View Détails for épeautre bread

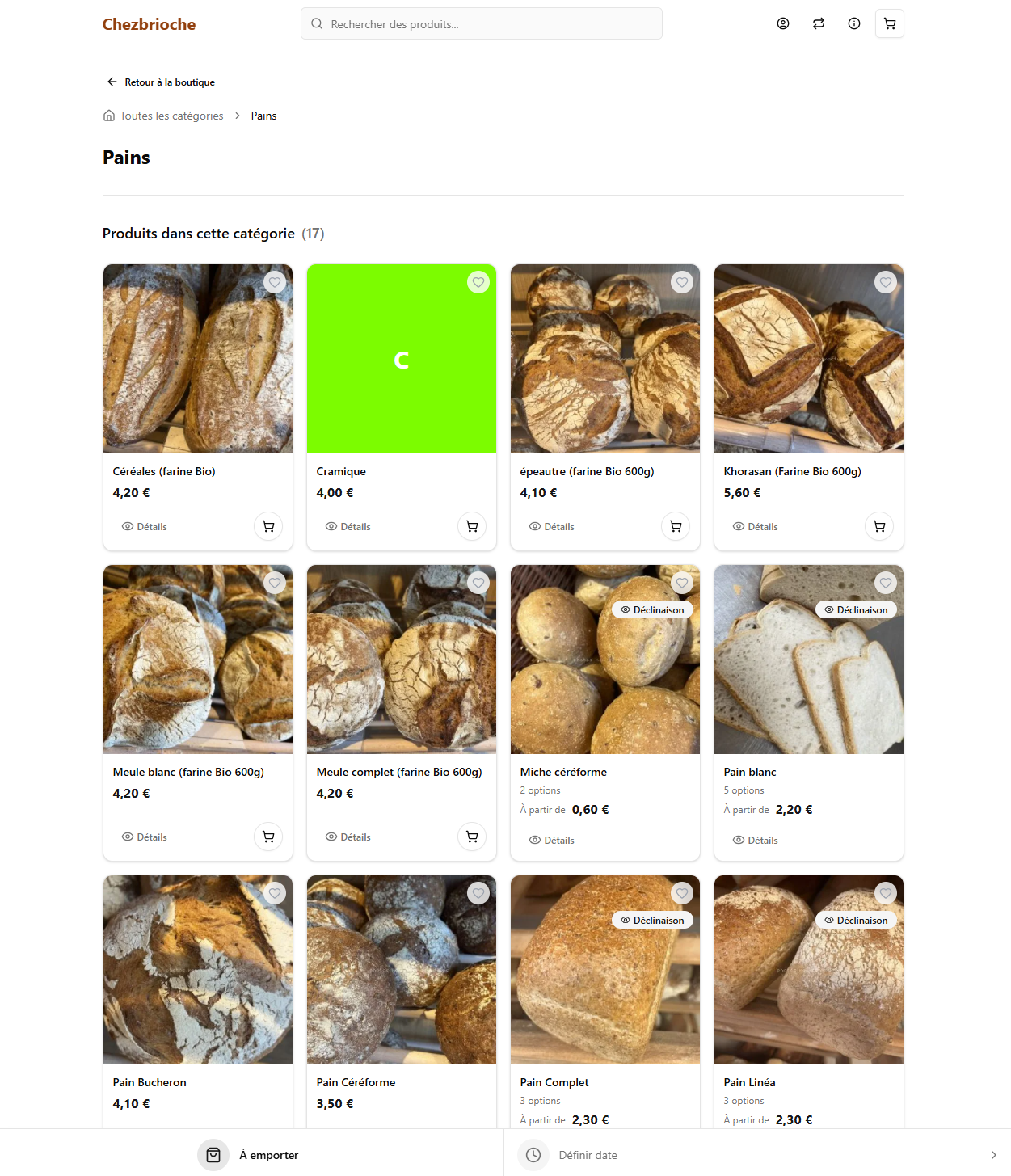coord(551,526)
